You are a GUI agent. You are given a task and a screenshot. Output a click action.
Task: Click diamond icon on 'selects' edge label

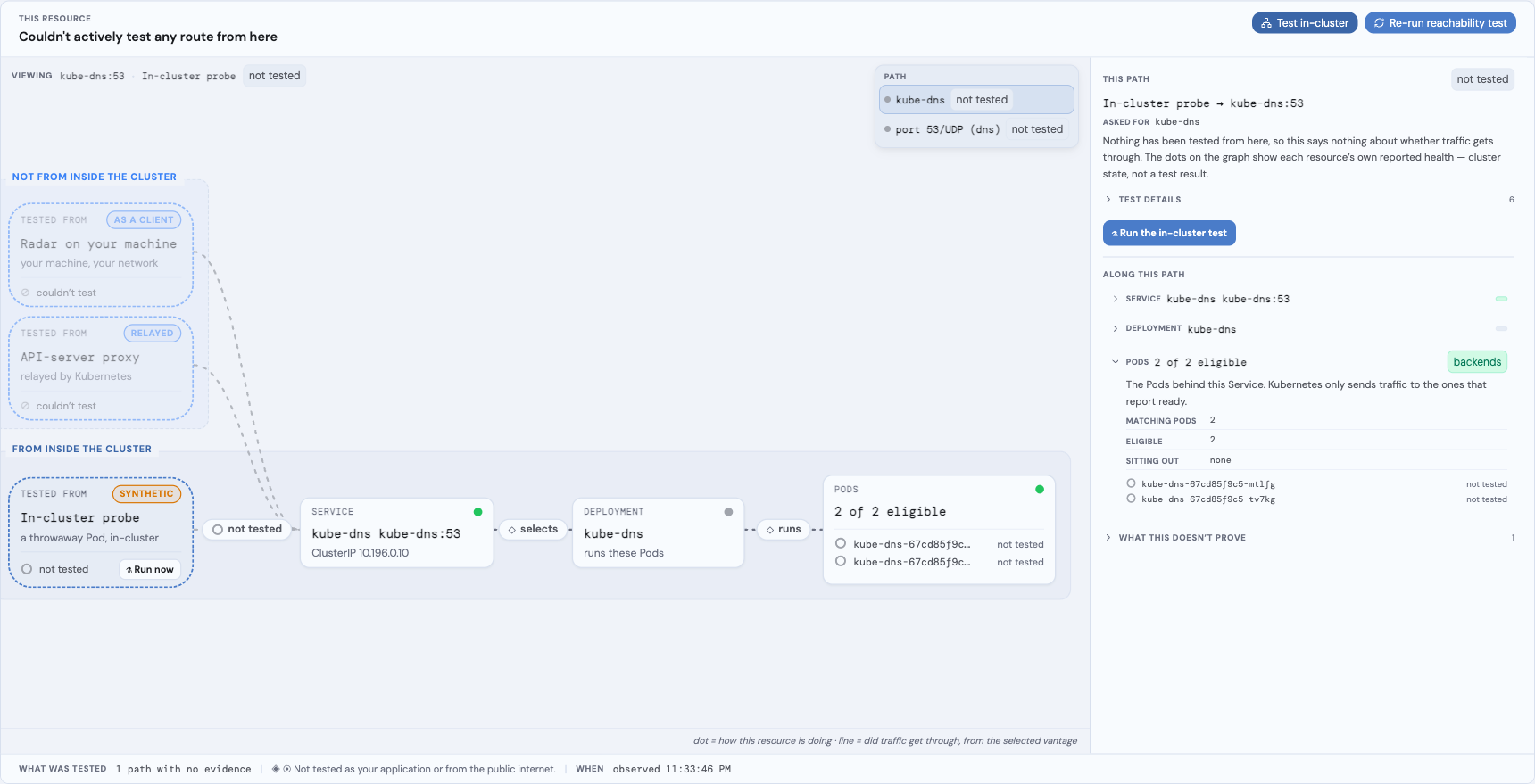point(512,530)
